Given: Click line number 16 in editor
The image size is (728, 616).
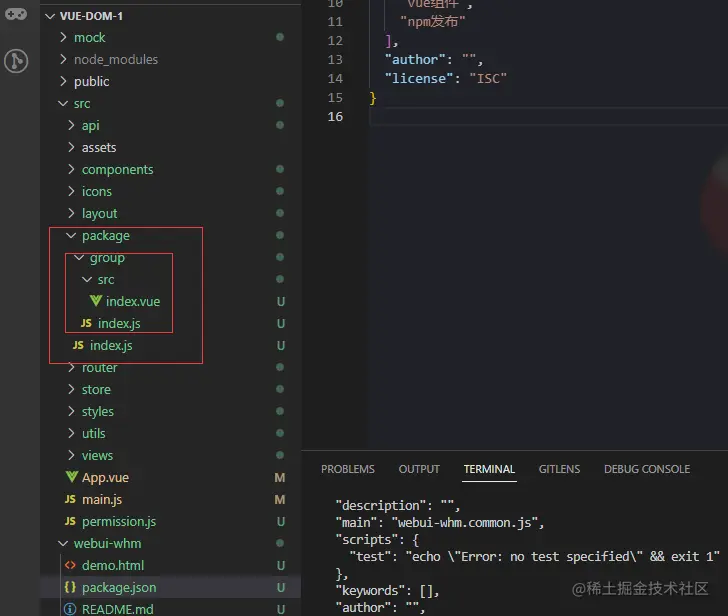Looking at the screenshot, I should click(335, 117).
